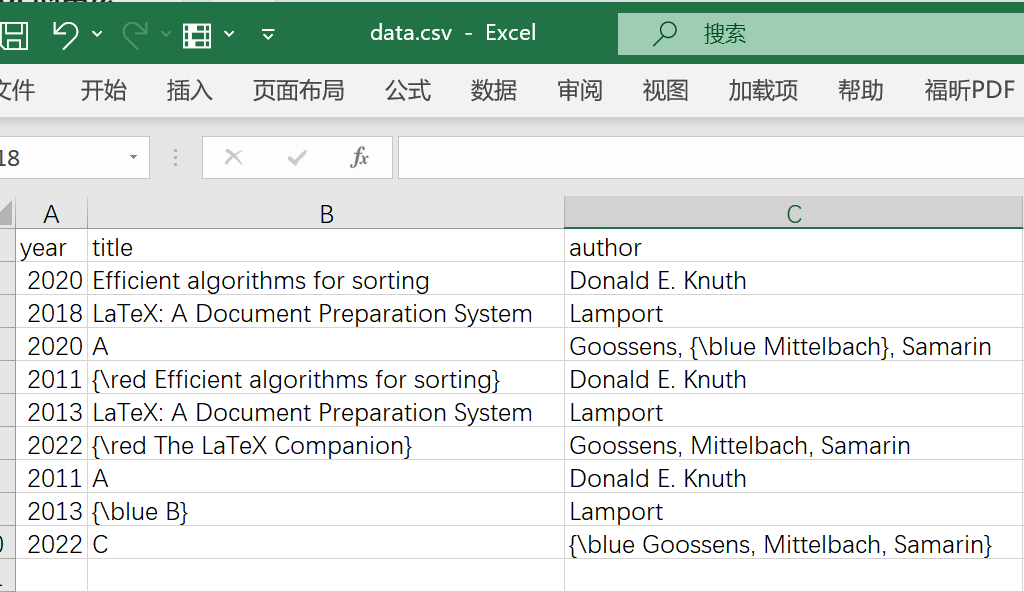This screenshot has height=592, width=1024.
Task: Select the 'Lamport' cell in 2018 row
Action: click(793, 314)
